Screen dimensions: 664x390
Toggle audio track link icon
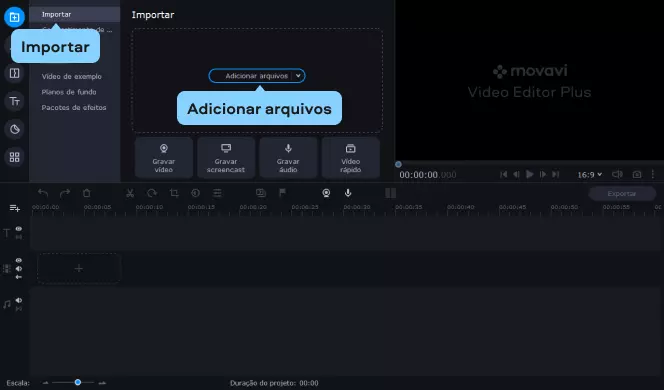pos(19,309)
